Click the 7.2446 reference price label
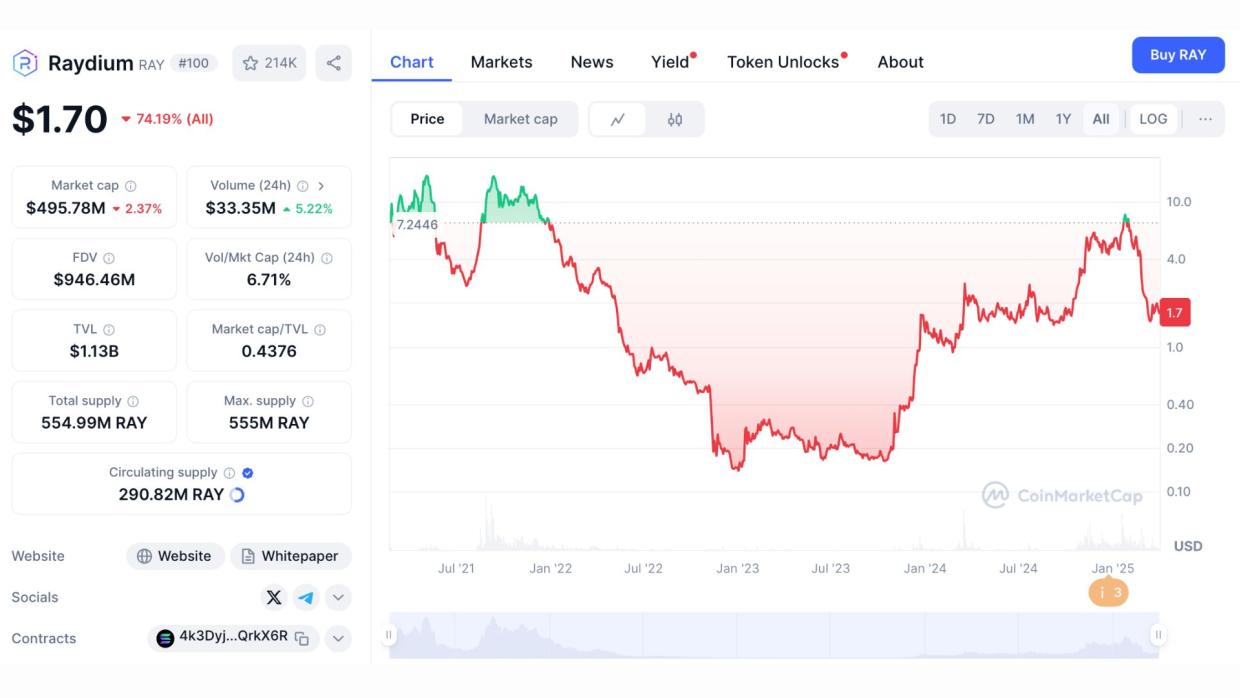This screenshot has height=698, width=1240. coord(417,225)
